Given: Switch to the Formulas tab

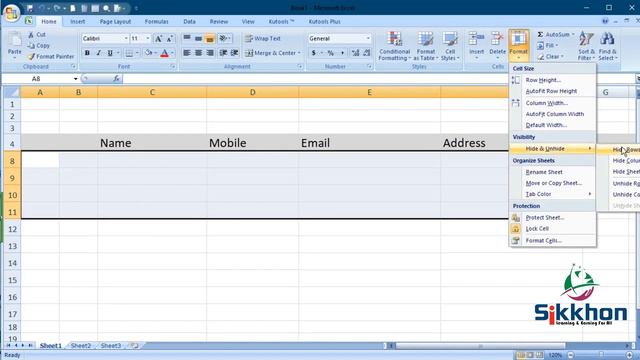Looking at the screenshot, I should [156, 22].
